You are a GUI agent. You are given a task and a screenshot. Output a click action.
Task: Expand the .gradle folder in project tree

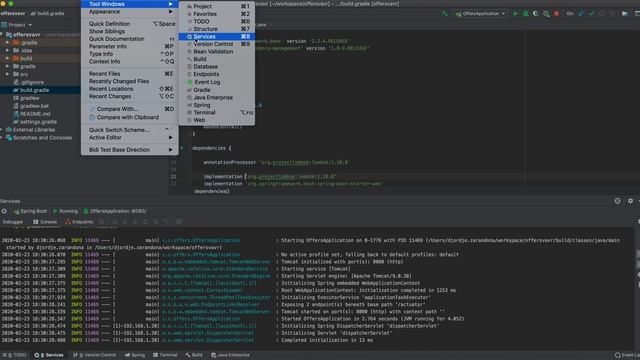pyautogui.click(x=7, y=42)
